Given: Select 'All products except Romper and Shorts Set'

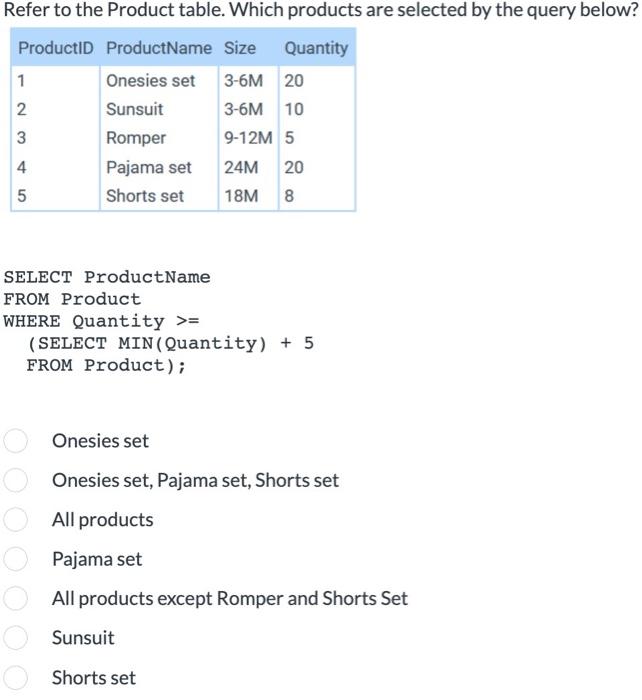Looking at the screenshot, I should (x=15, y=599).
